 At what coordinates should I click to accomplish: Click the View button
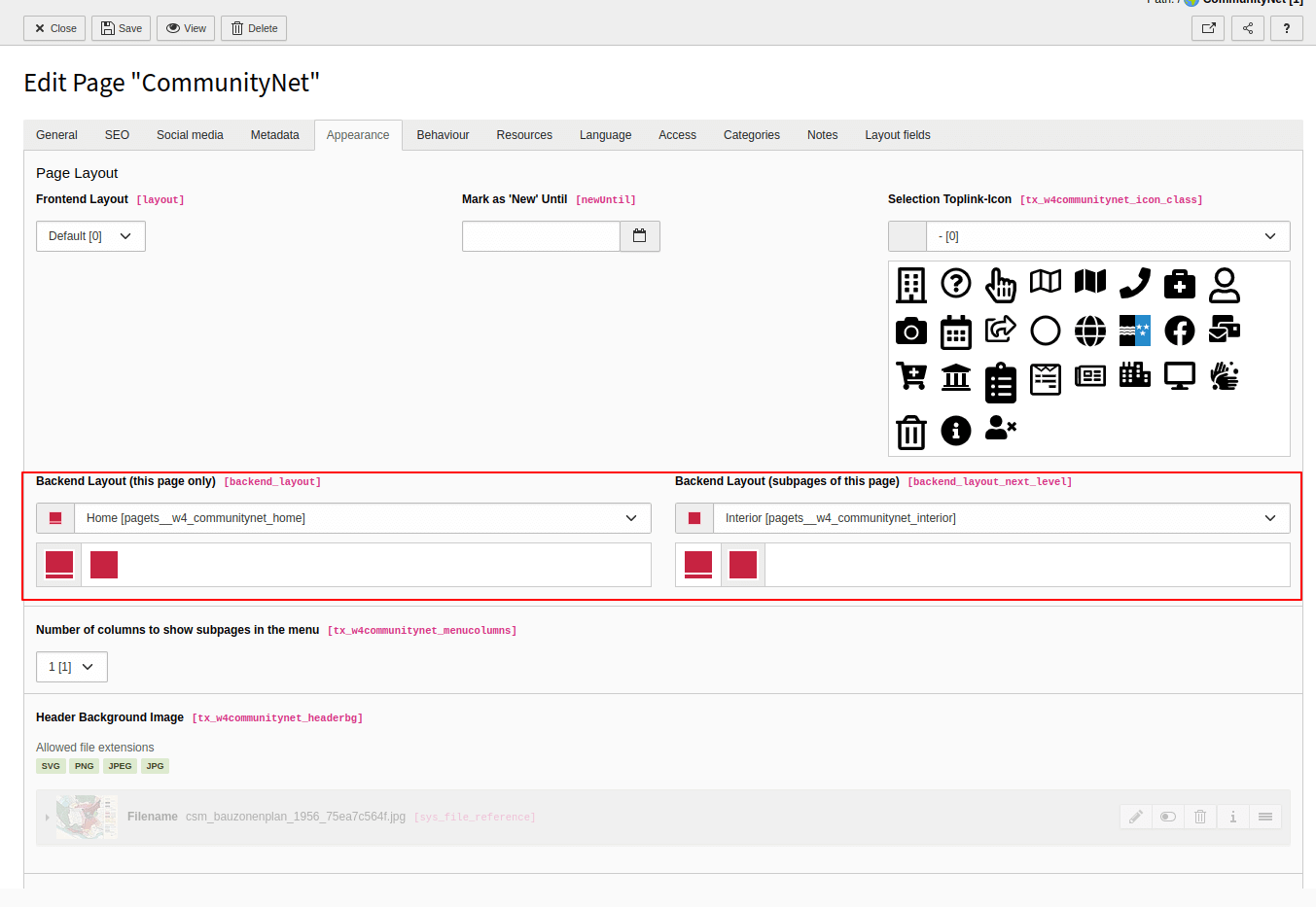(186, 28)
